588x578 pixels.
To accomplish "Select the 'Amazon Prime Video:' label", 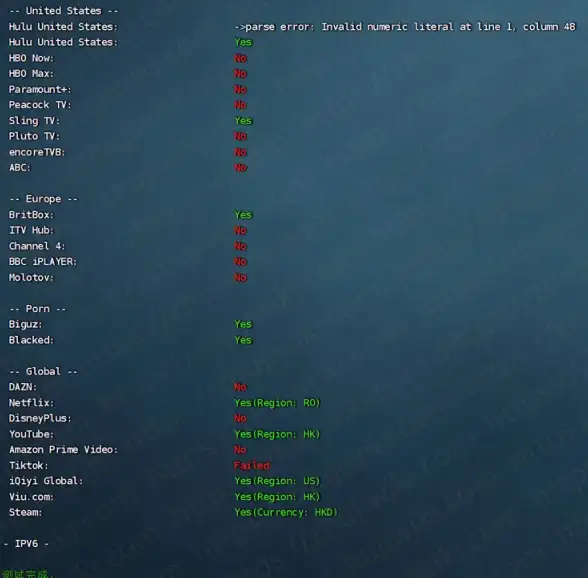I will point(63,450).
